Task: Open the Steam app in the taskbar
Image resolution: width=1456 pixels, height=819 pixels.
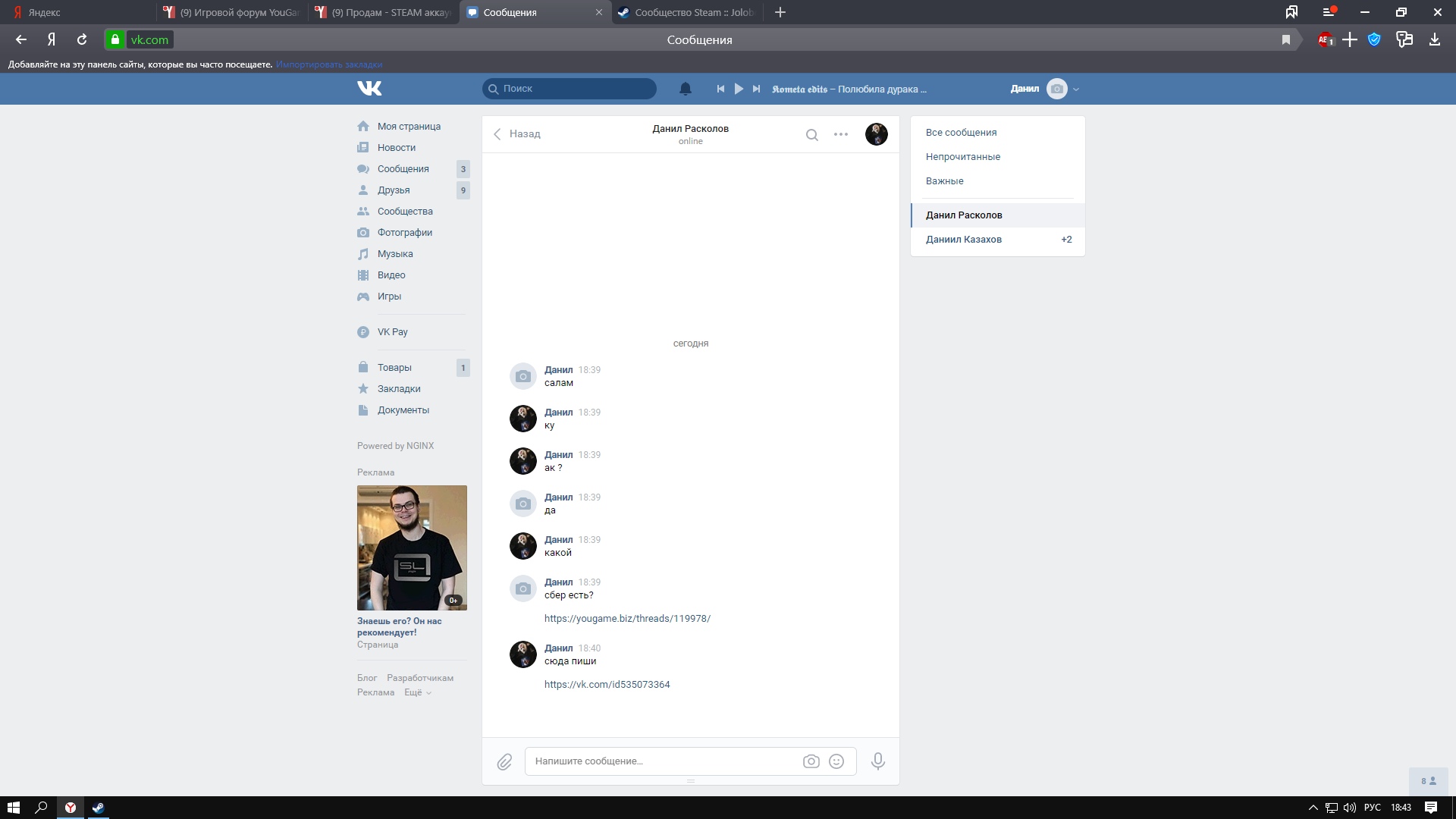Action: (x=98, y=808)
